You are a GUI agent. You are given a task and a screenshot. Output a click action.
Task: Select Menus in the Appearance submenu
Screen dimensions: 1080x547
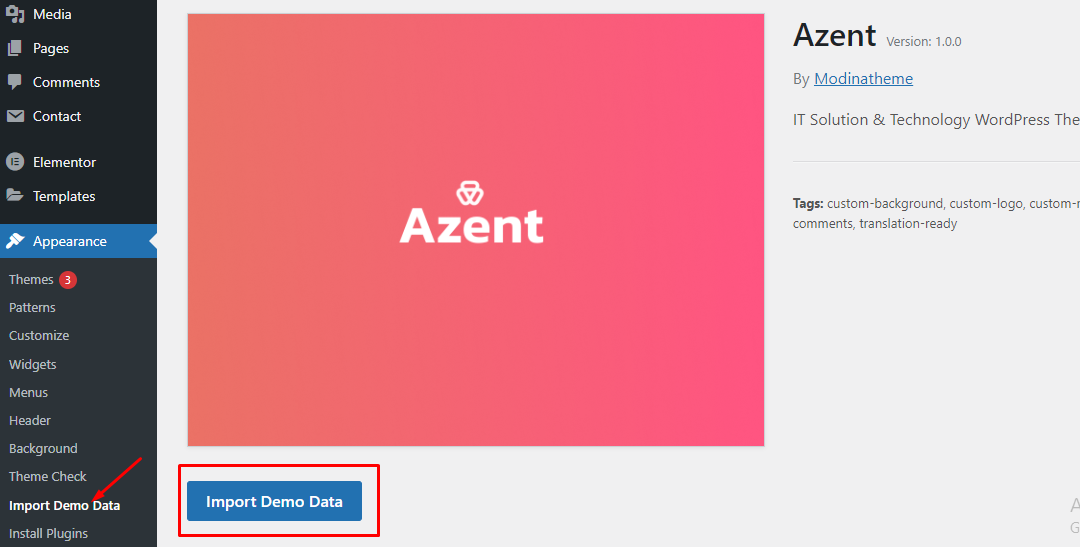click(28, 392)
